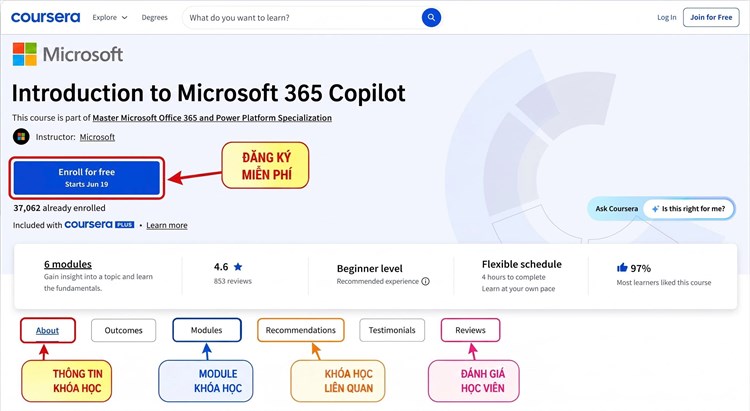This screenshot has height=411, width=750.
Task: Select the Testimonials tab
Action: (x=392, y=330)
